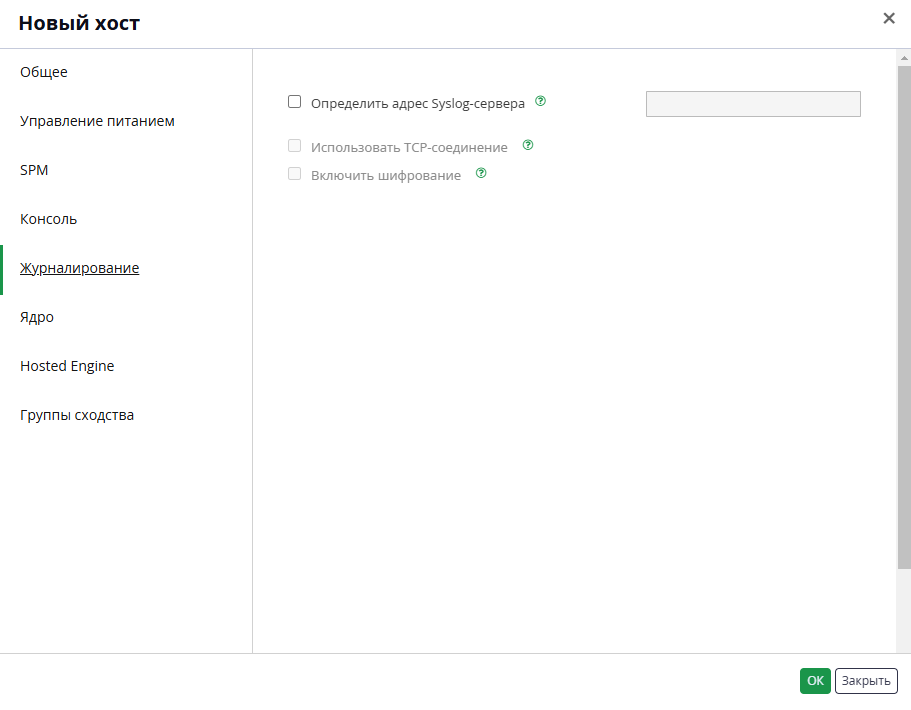Show help icon for TCP connection option

click(x=528, y=145)
